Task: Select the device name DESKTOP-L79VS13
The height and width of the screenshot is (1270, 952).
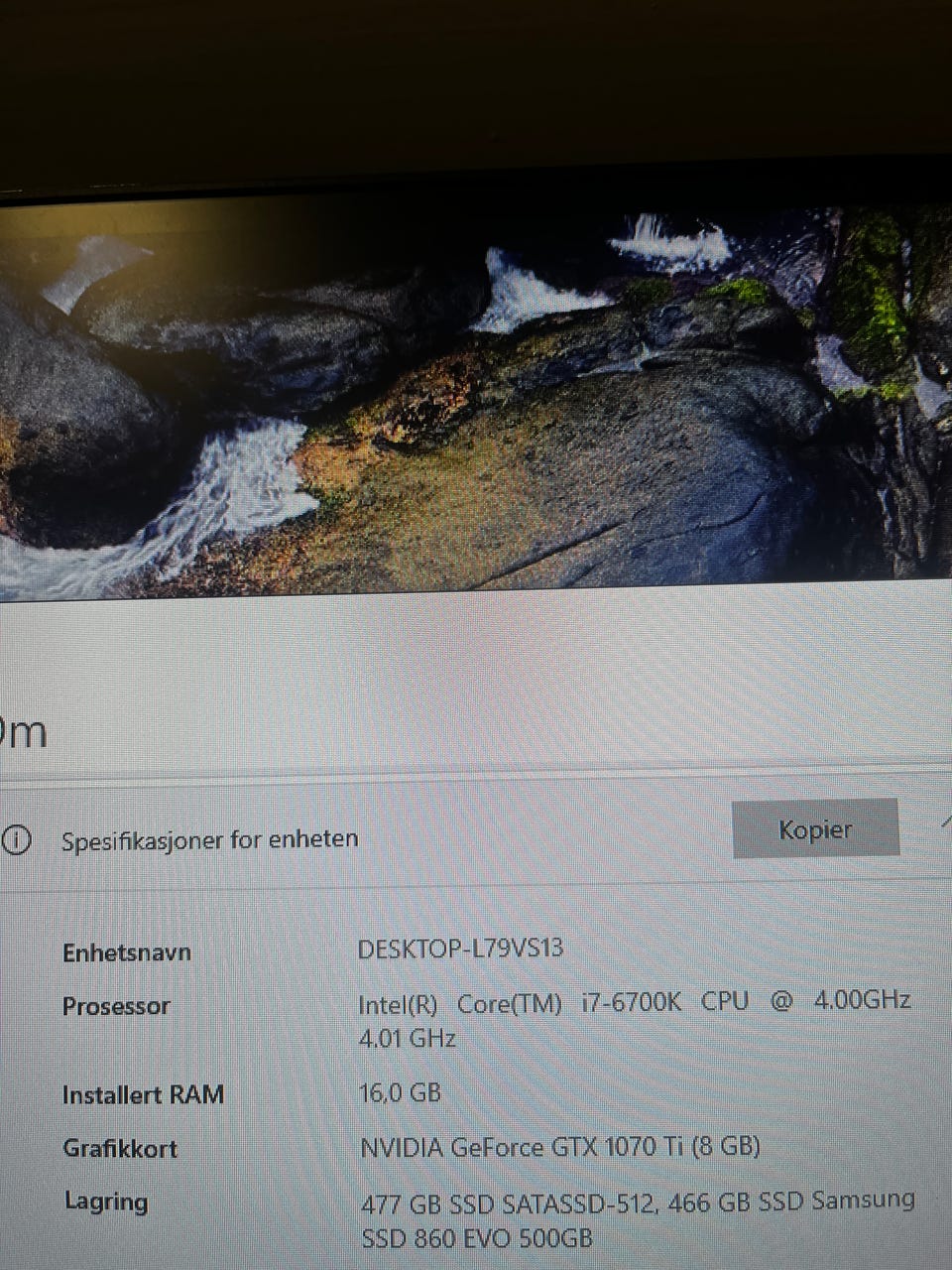Action: (x=460, y=949)
